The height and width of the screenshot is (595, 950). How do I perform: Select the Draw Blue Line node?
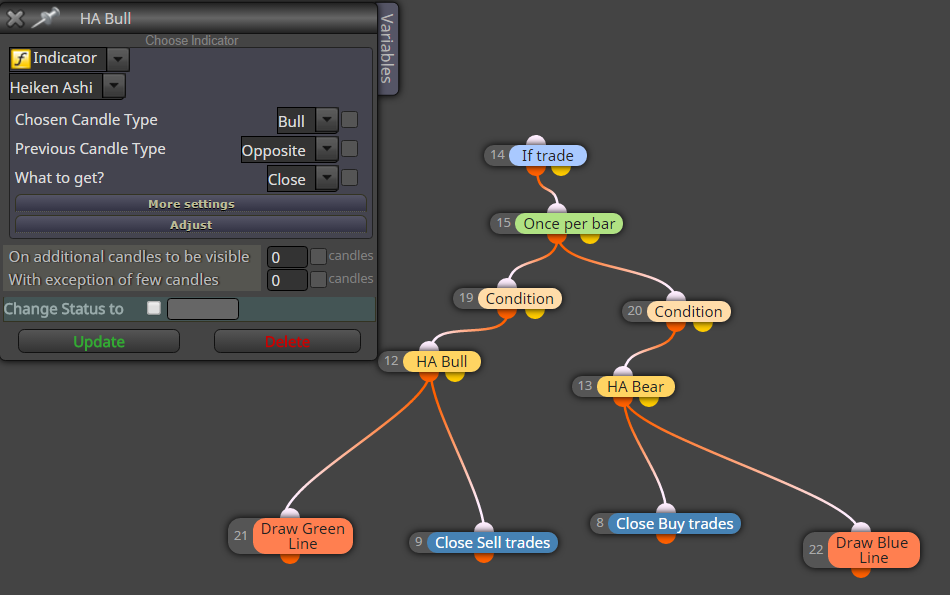[873, 550]
